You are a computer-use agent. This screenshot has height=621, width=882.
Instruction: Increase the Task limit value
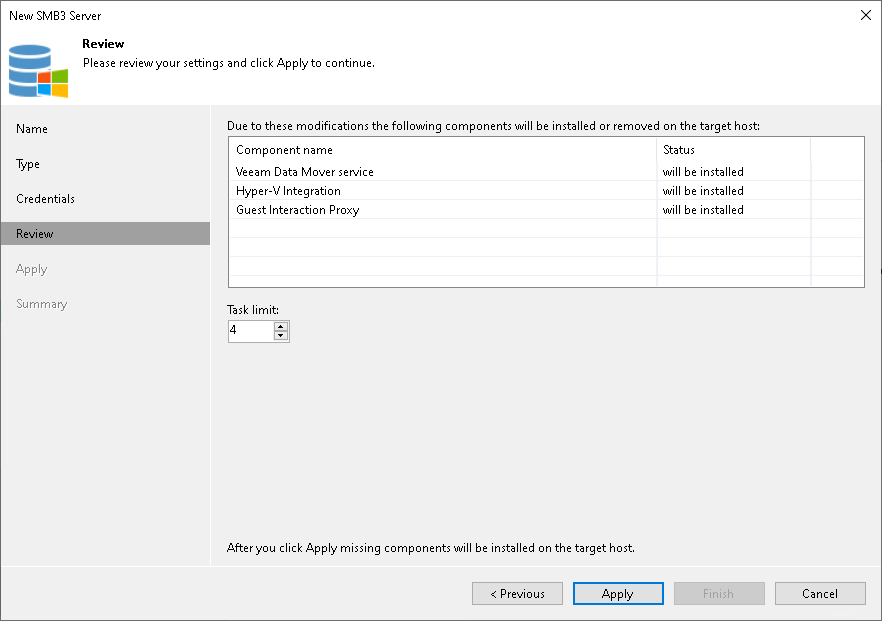tap(281, 326)
